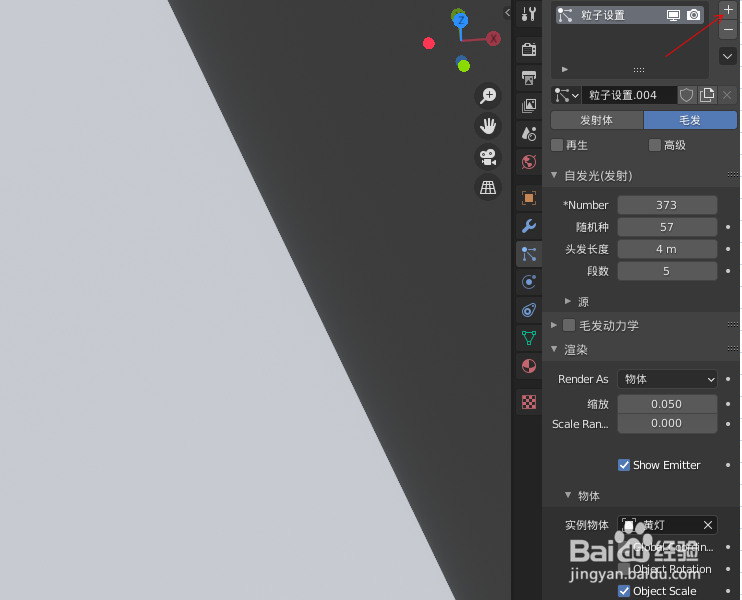Screen dimensions: 742x600
Task: Click the Scale Randomness field 0.000
Action: point(667,424)
